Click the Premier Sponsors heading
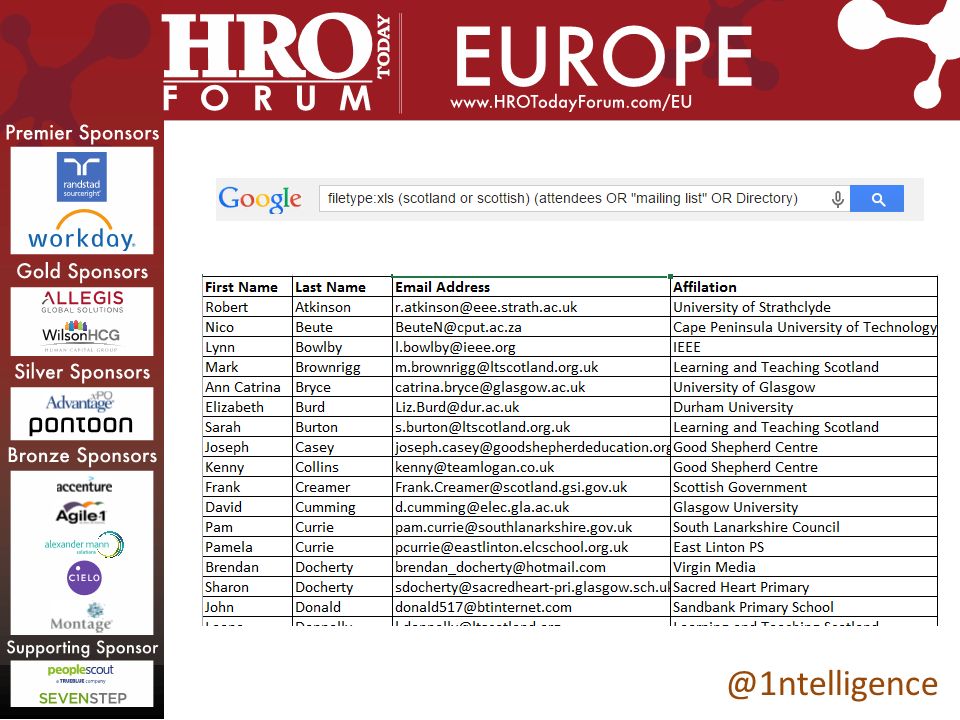The image size is (960, 720). coord(82,133)
